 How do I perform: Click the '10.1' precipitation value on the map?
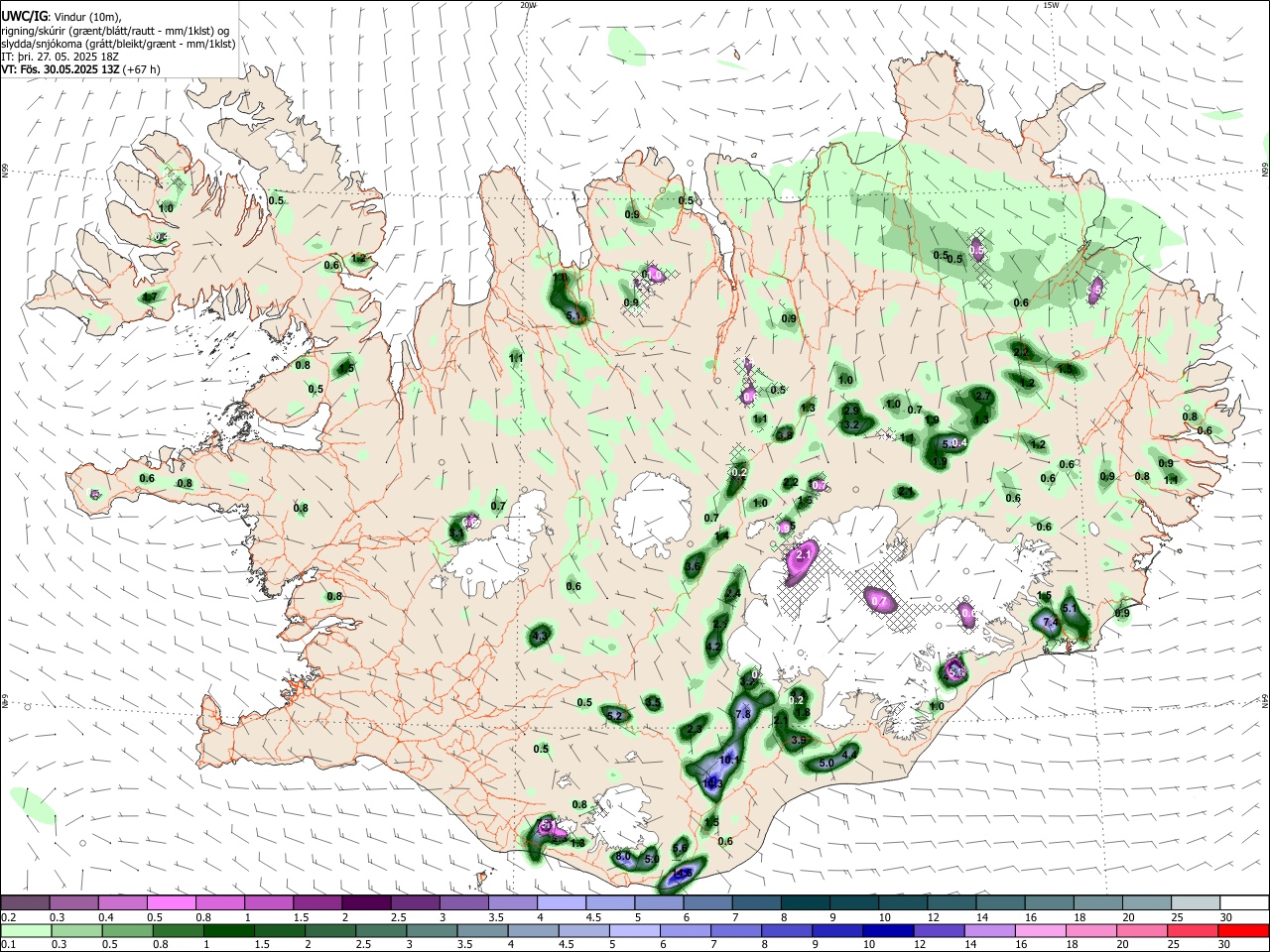coord(729,760)
